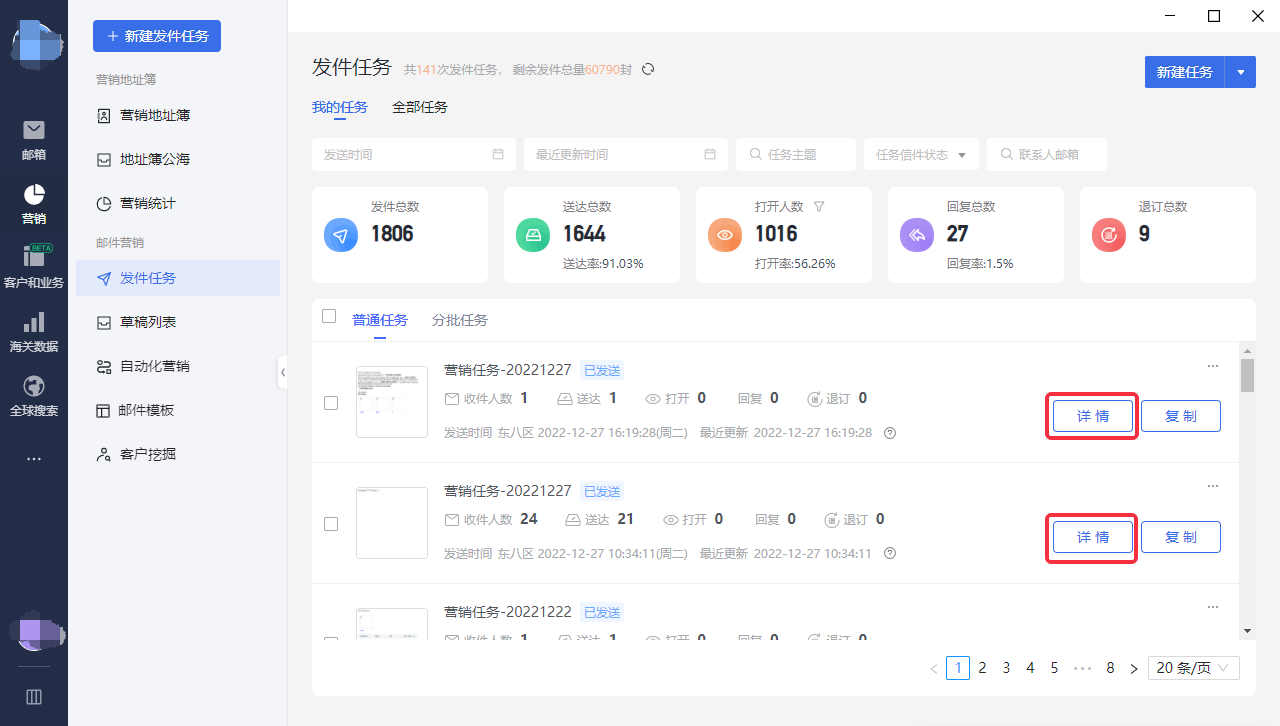Click calendar icon in 发送时间 field

pos(498,154)
